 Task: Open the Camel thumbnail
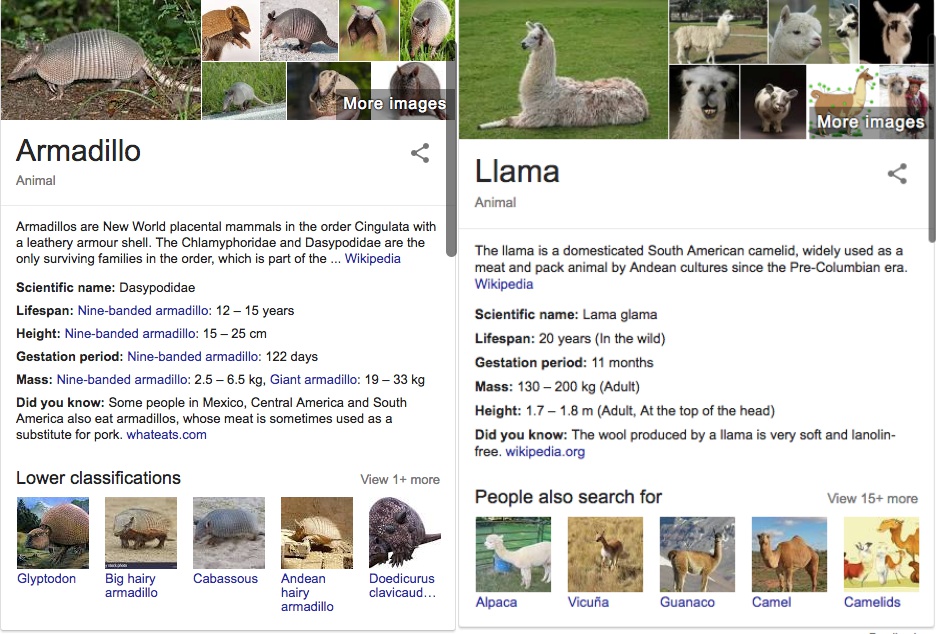[789, 554]
